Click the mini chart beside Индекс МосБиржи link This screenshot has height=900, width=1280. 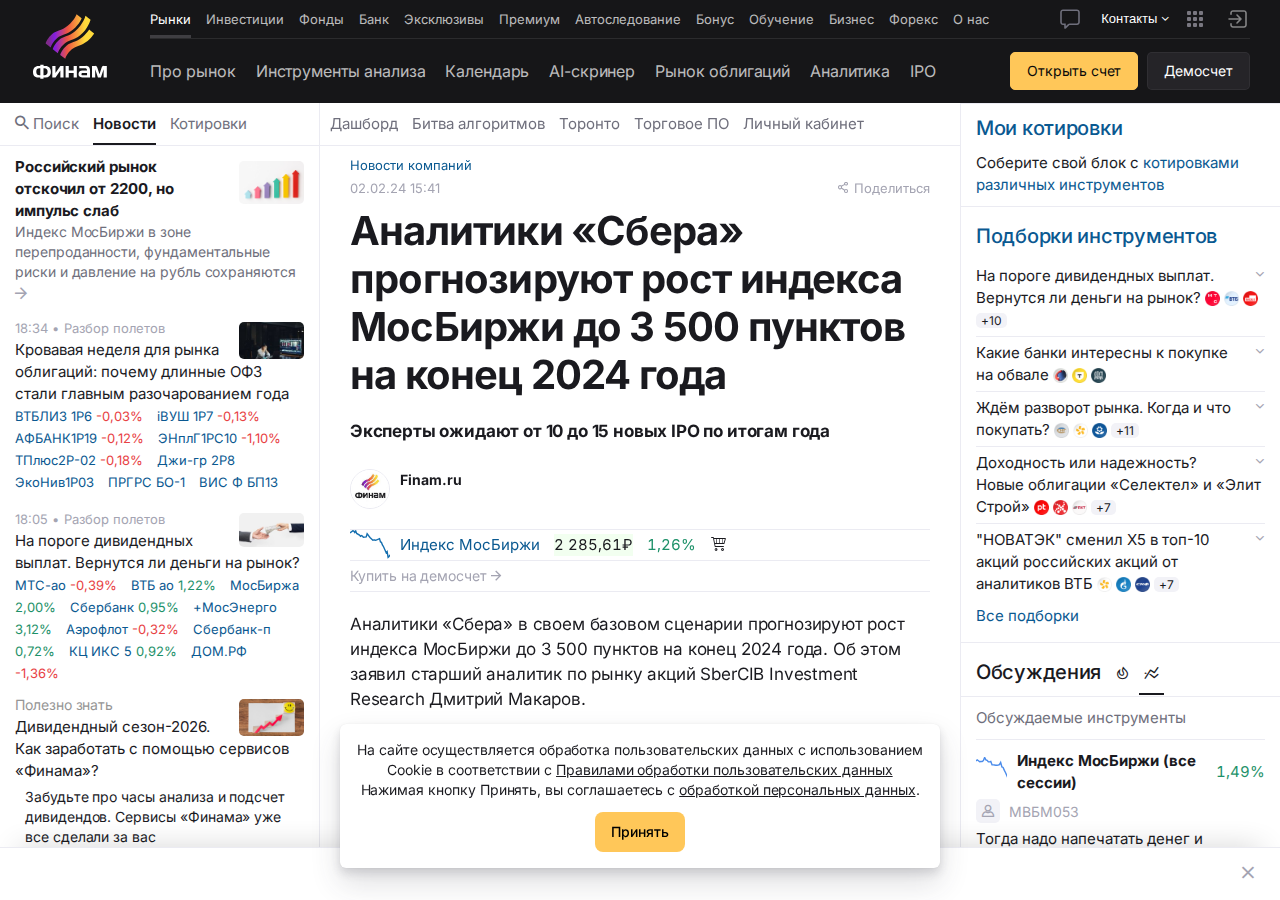370,544
